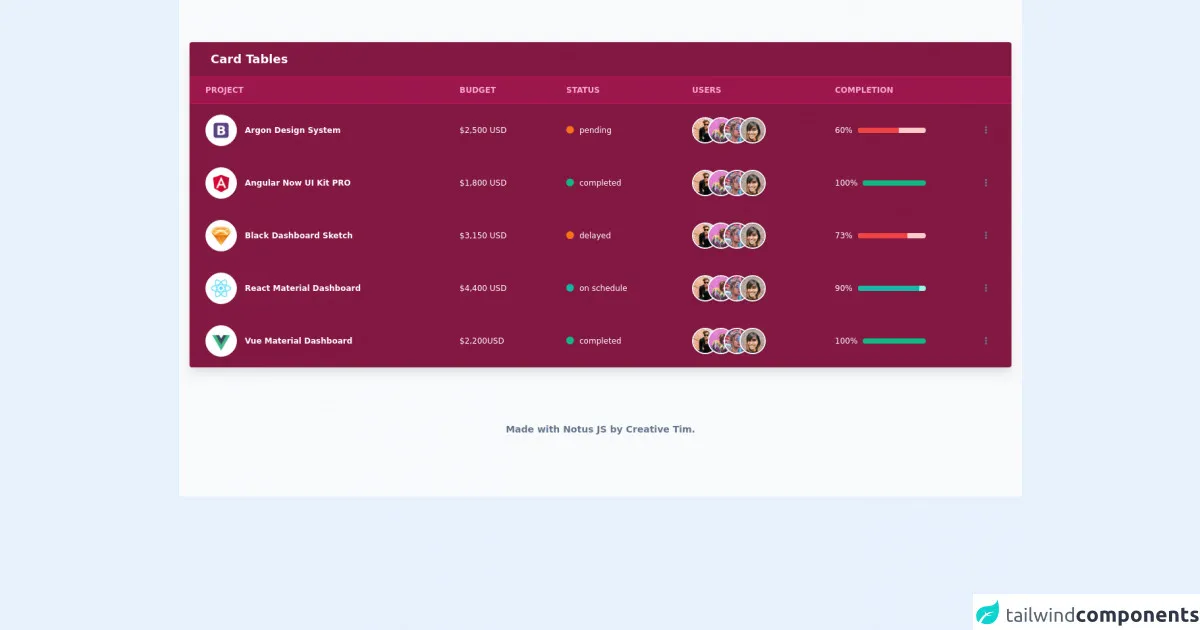The image size is (1200, 630).
Task: Click the Project column header
Action: [224, 90]
